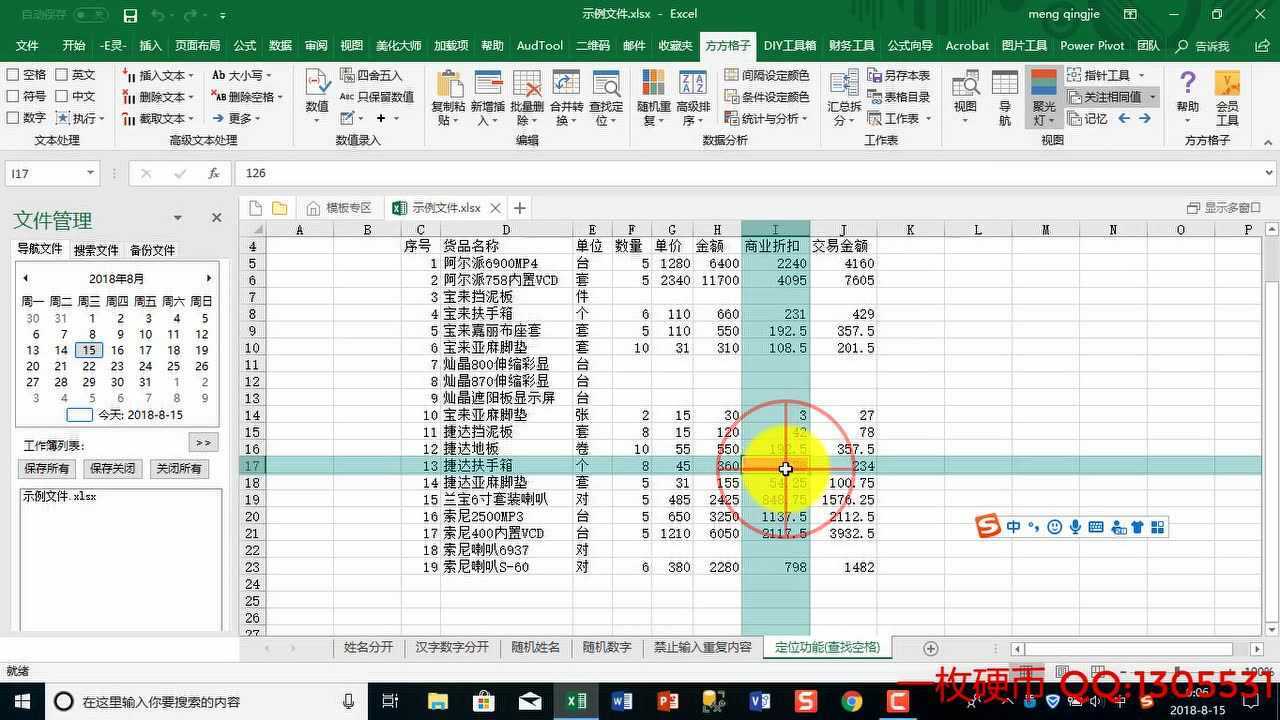Open the DIY工具箱 ribbon tab
Screen dimensions: 1280x720
click(x=790, y=46)
